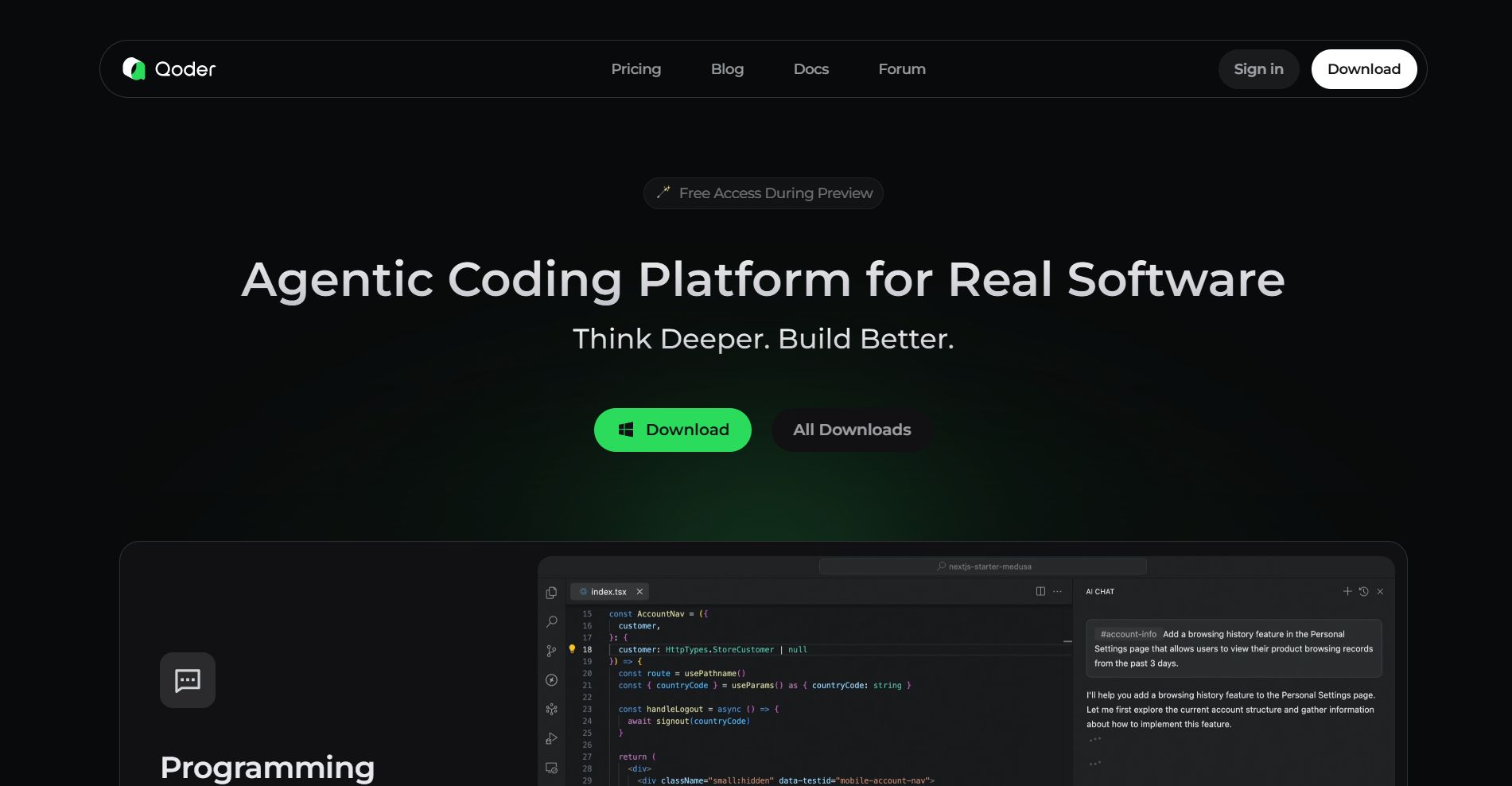Click the Programming heading text
The image size is (1512, 786).
click(x=267, y=768)
